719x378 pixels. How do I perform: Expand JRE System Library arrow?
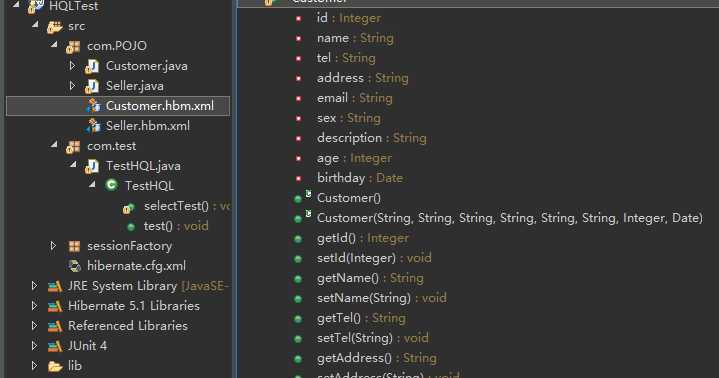pos(34,286)
